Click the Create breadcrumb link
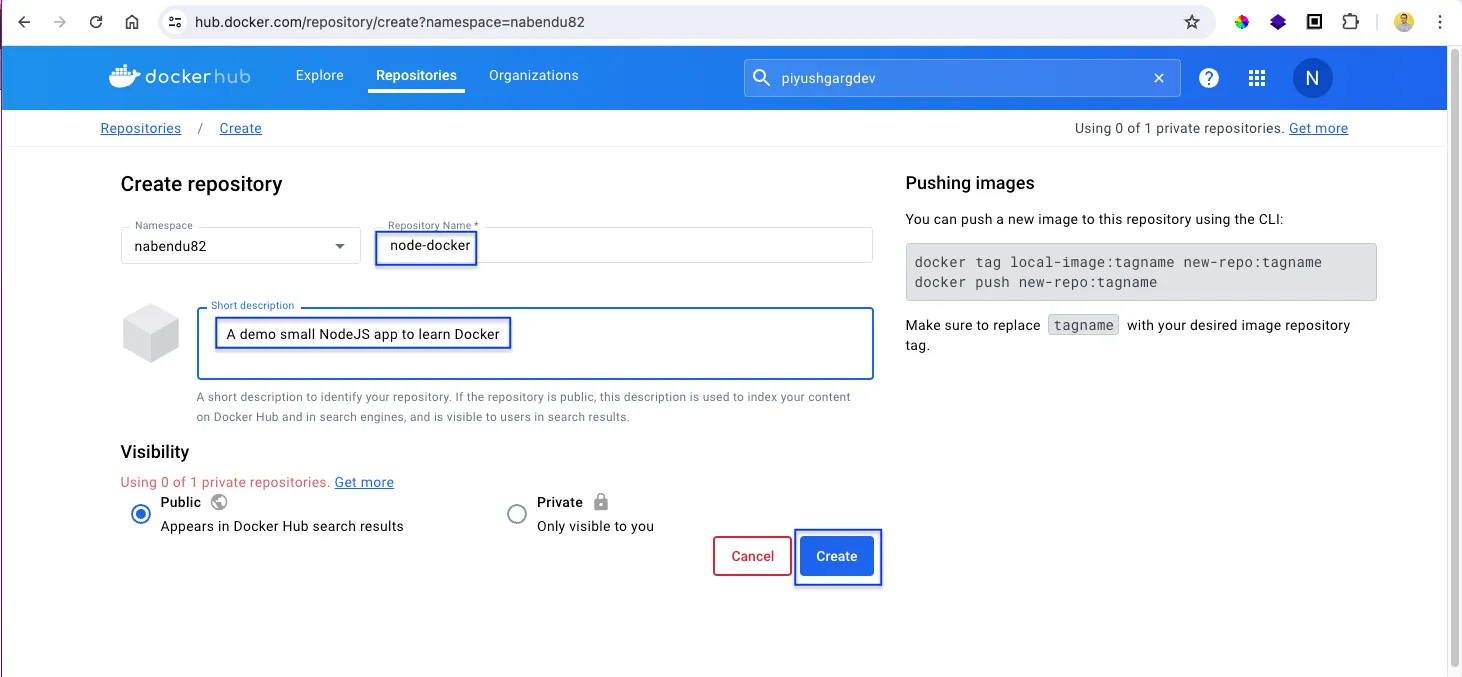 click(x=241, y=128)
